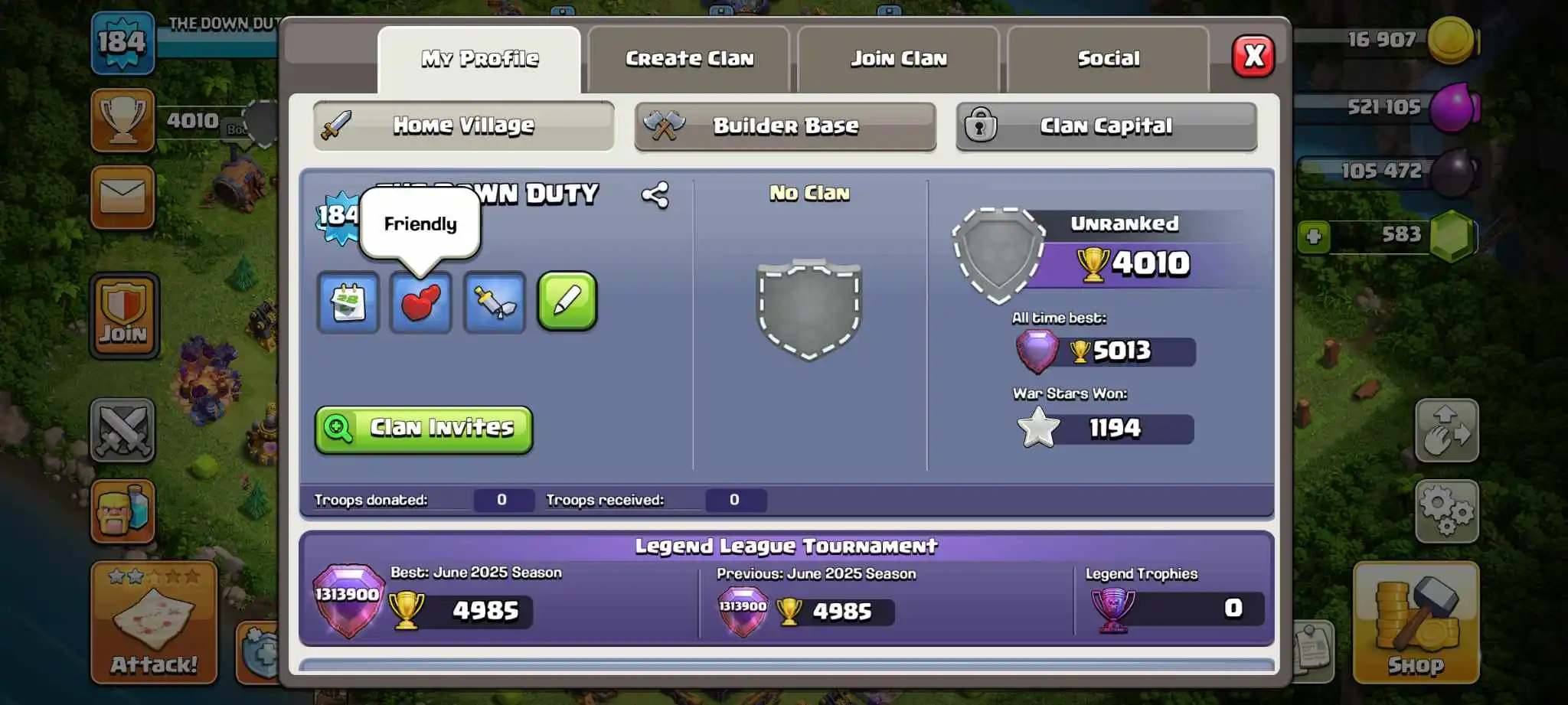This screenshot has width=1568, height=705.
Task: Select the Builder Base profile view
Action: 786,126
